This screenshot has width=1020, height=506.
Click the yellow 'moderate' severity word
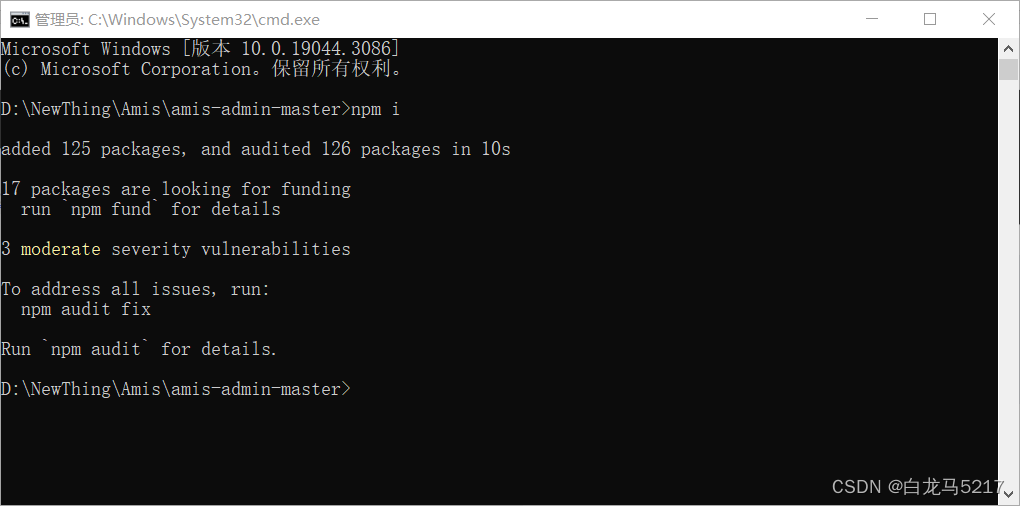60,249
